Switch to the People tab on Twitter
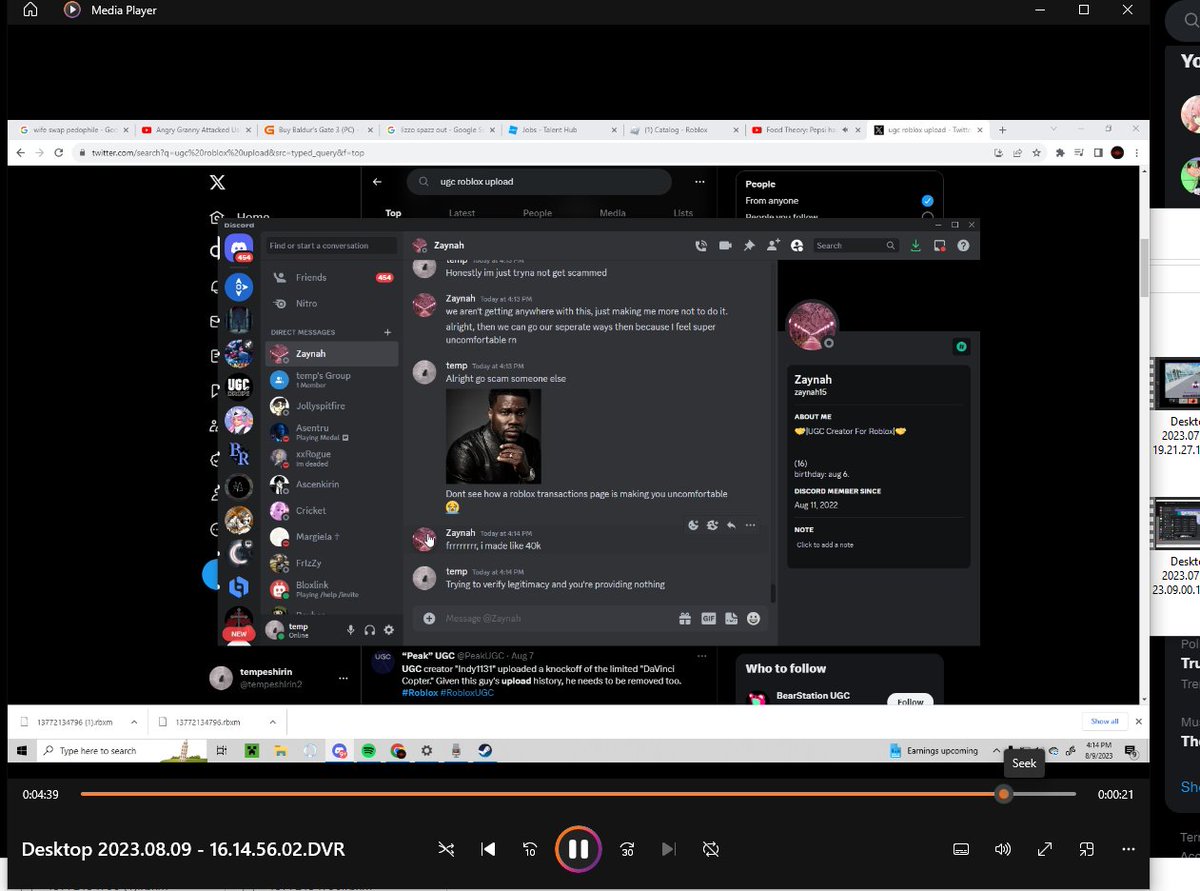This screenshot has height=891, width=1200. [x=537, y=212]
